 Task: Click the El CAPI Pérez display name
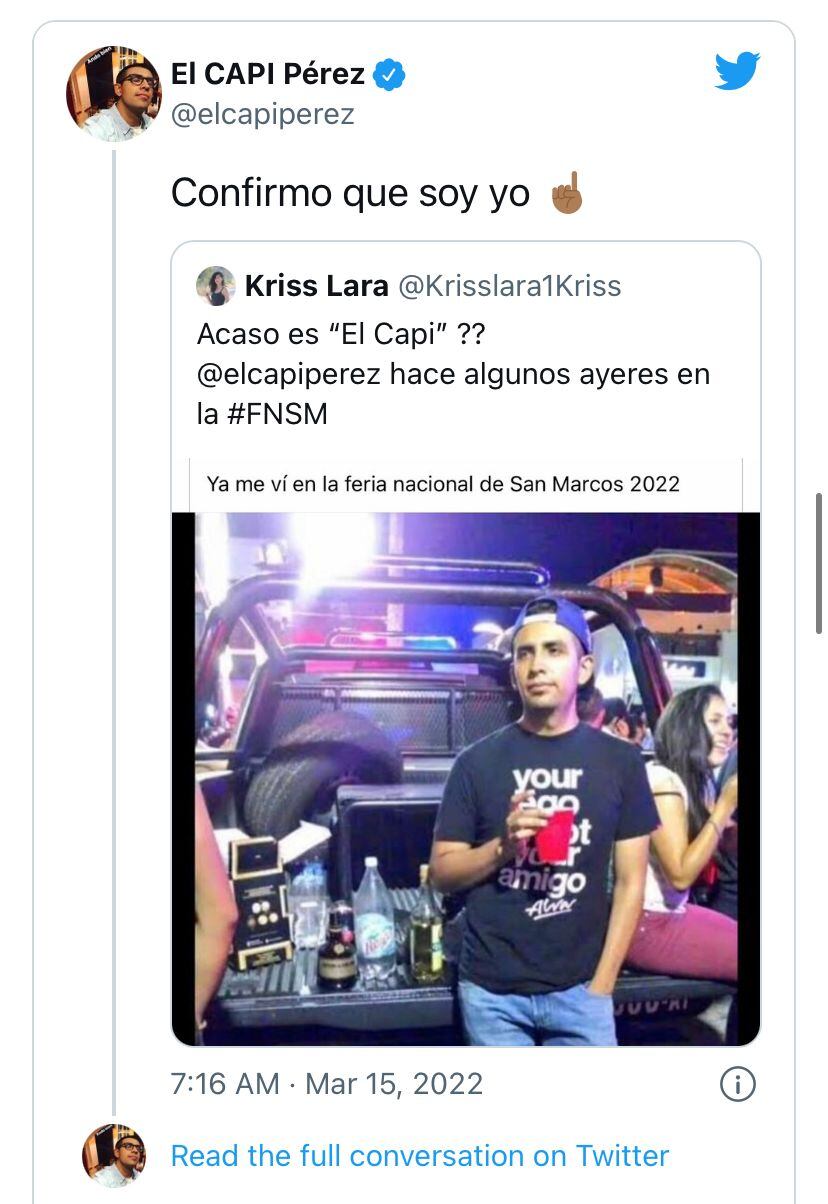(x=268, y=73)
